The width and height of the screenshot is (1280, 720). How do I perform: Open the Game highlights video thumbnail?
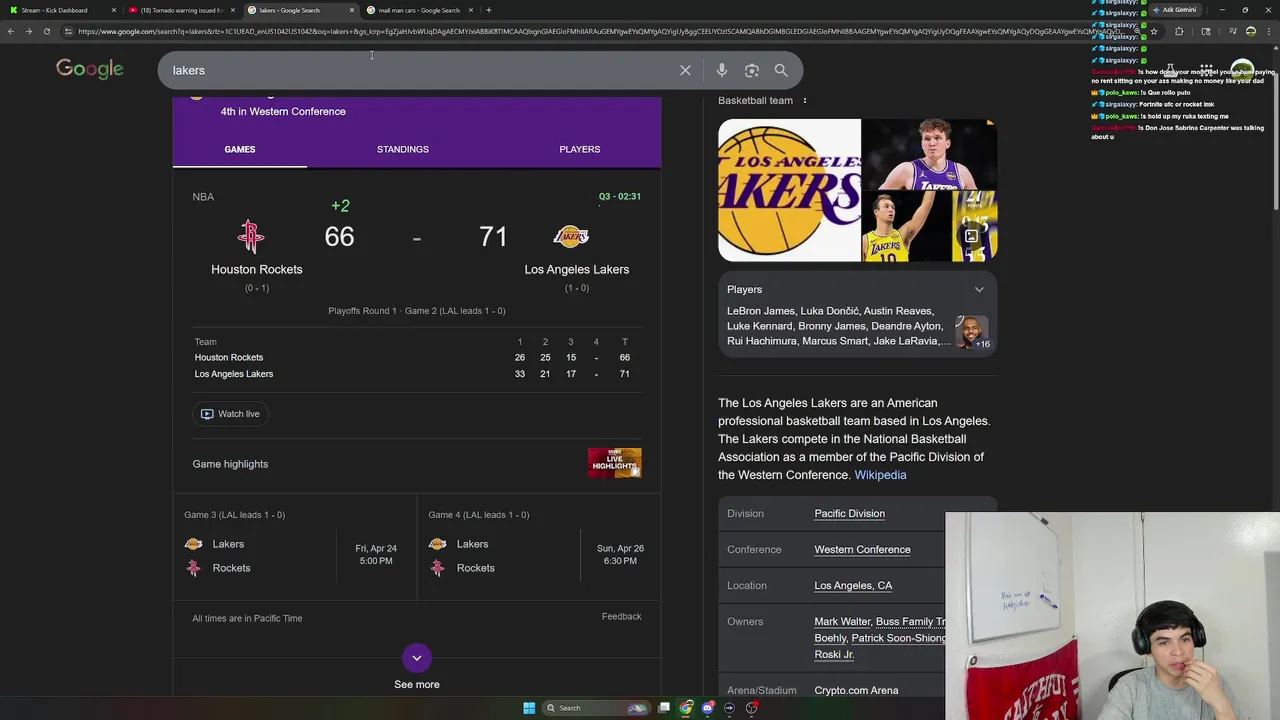click(615, 463)
